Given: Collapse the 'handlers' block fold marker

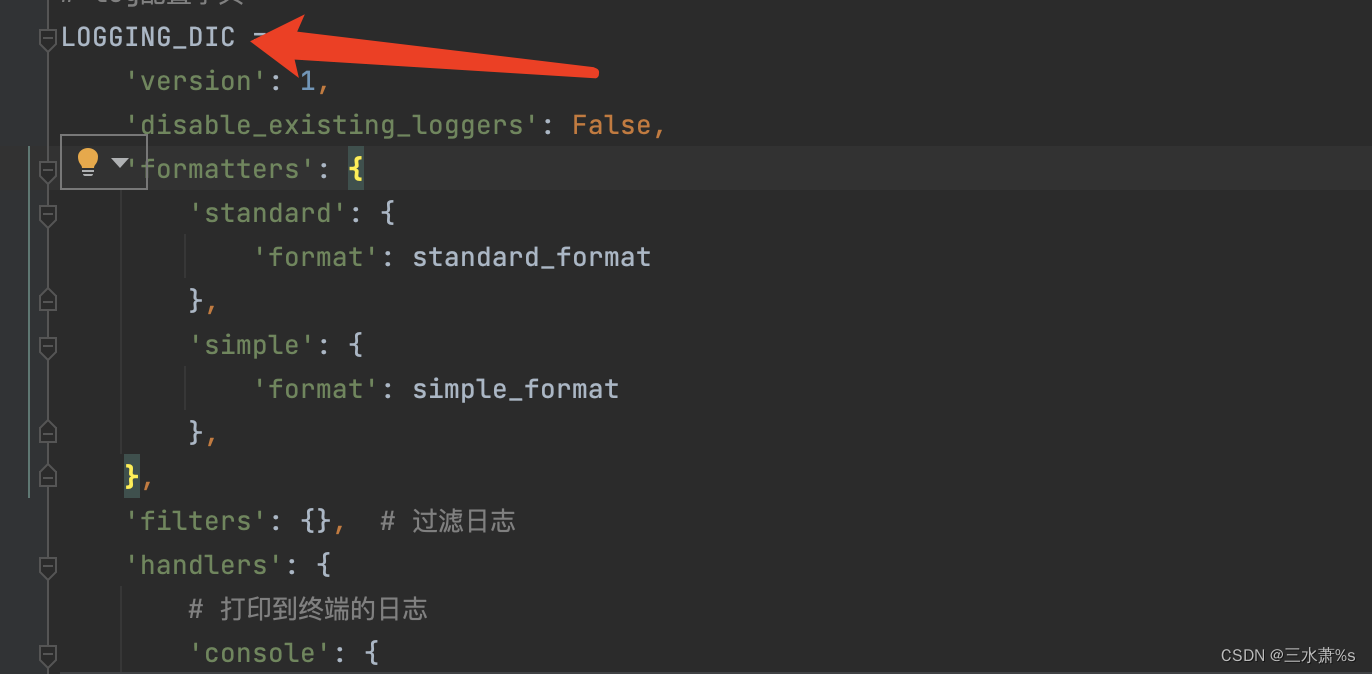Looking at the screenshot, I should tap(46, 565).
